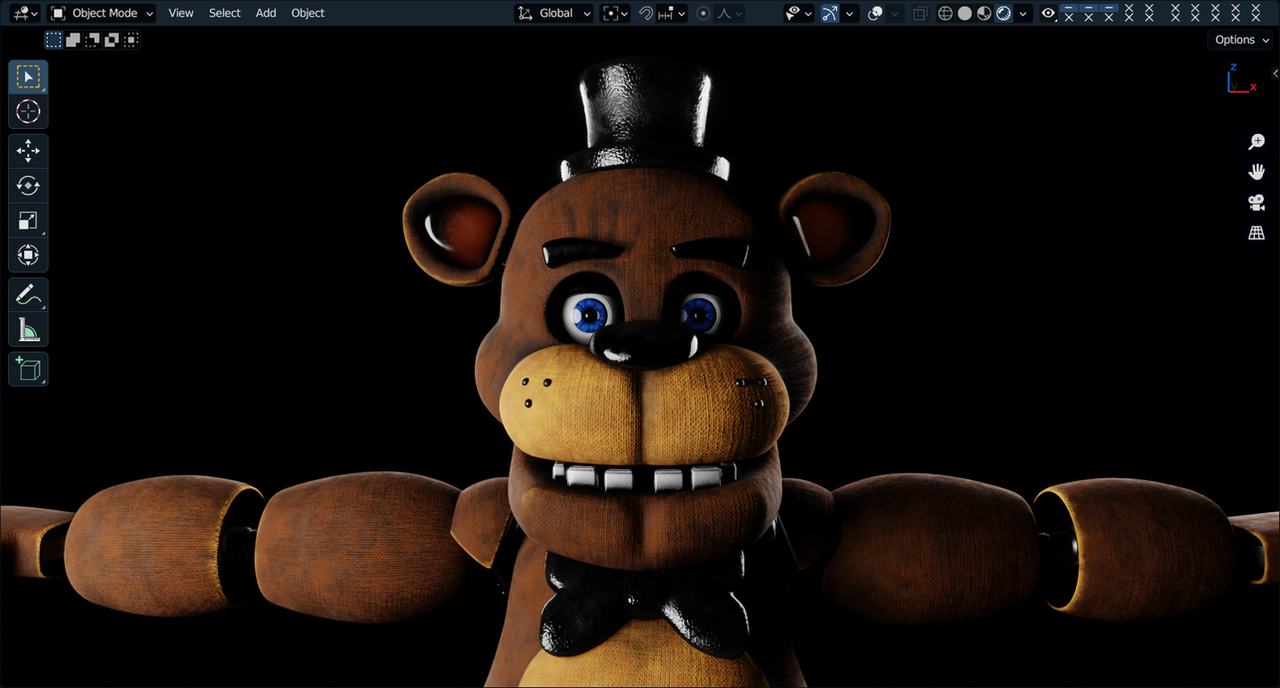Select the bear's black bow tie
This screenshot has width=1280, height=688.
coord(644,605)
